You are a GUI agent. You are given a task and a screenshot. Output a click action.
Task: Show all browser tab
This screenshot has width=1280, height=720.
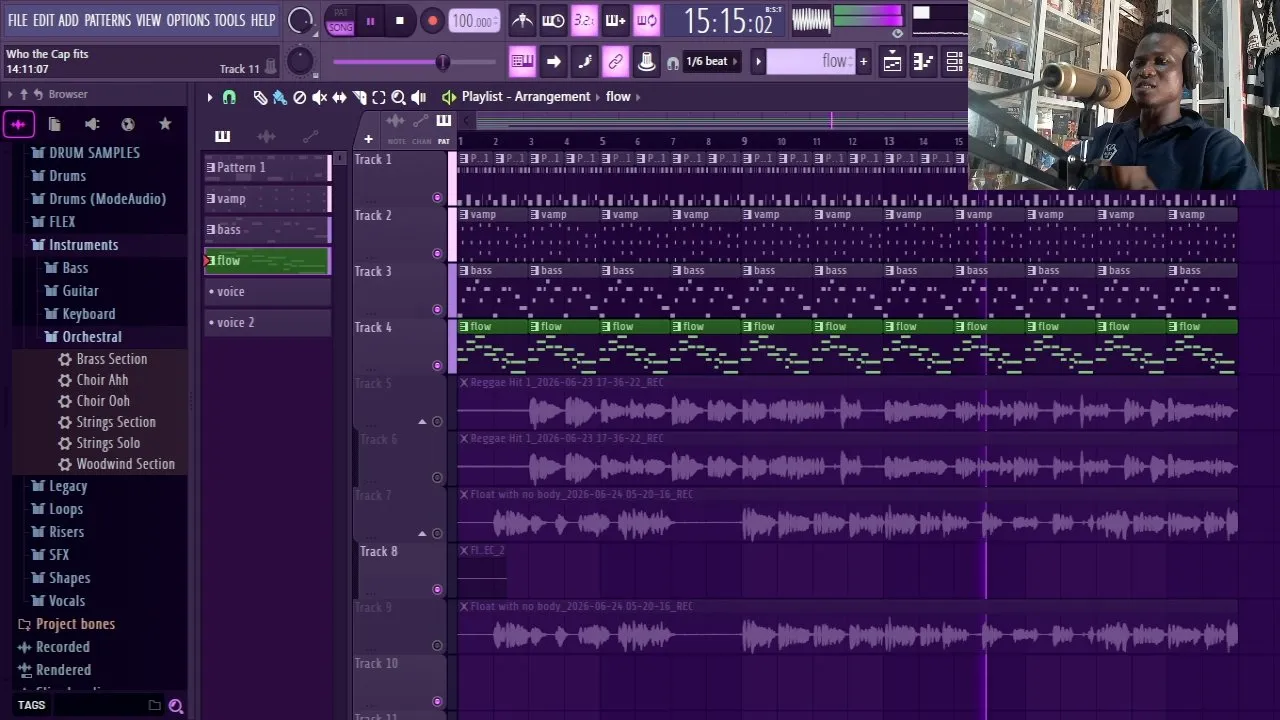pyautogui.click(x=18, y=124)
